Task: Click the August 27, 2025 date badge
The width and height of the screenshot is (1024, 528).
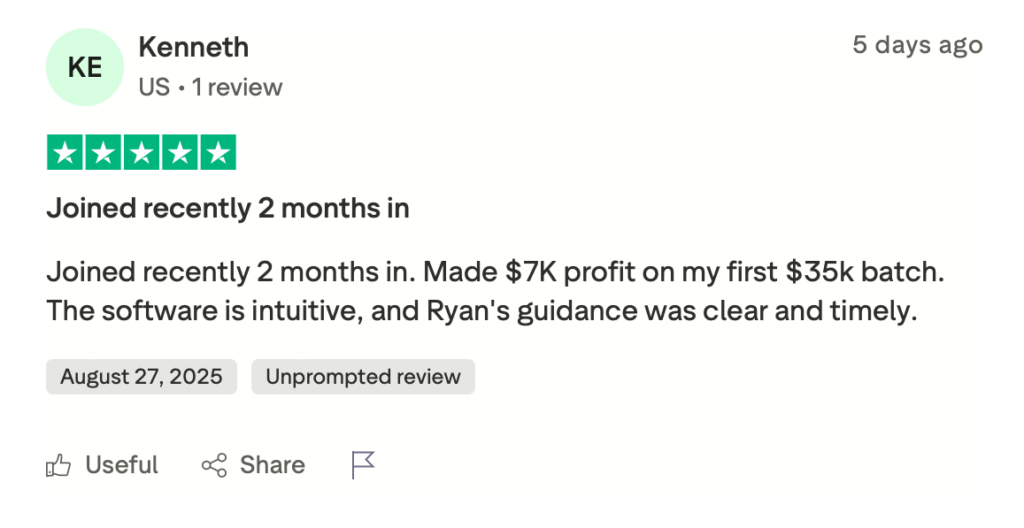Action: [141, 377]
